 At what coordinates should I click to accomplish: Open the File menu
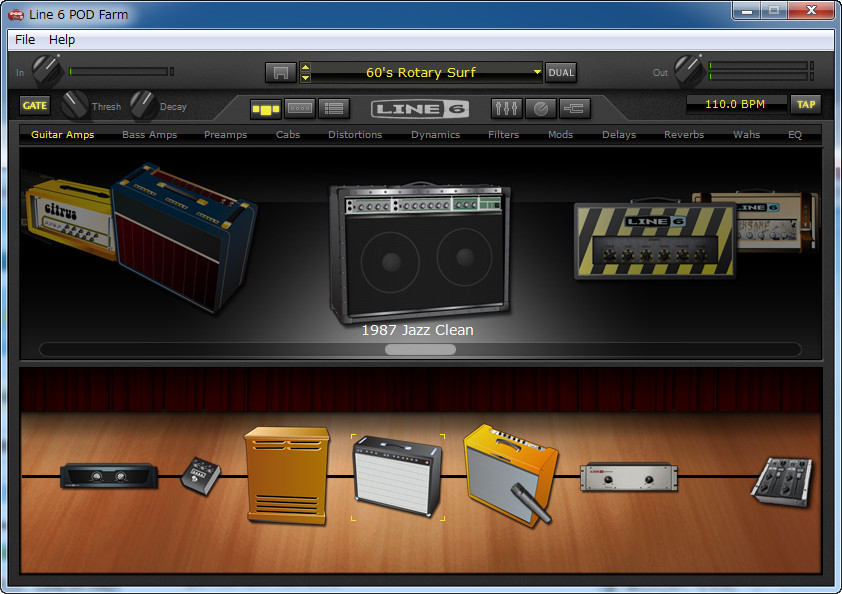[25, 40]
